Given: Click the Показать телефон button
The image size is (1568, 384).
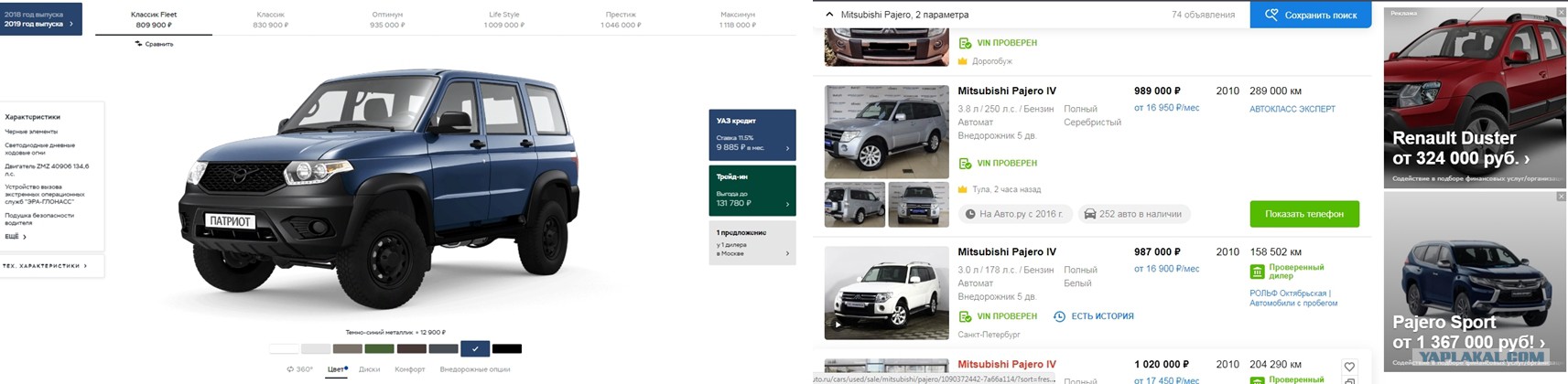Looking at the screenshot, I should [x=1304, y=214].
